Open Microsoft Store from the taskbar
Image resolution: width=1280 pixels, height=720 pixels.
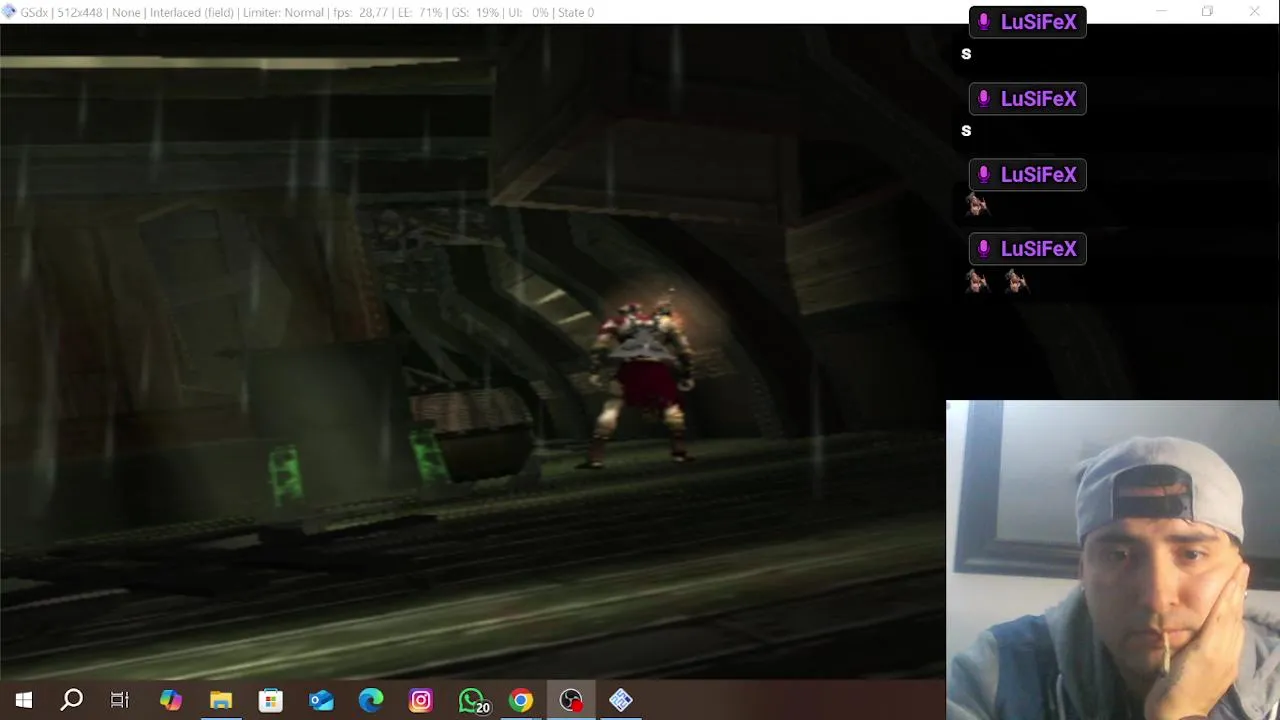[271, 700]
